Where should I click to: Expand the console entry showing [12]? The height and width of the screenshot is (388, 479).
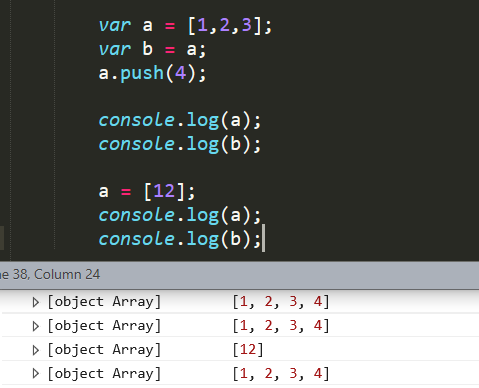(x=35, y=350)
